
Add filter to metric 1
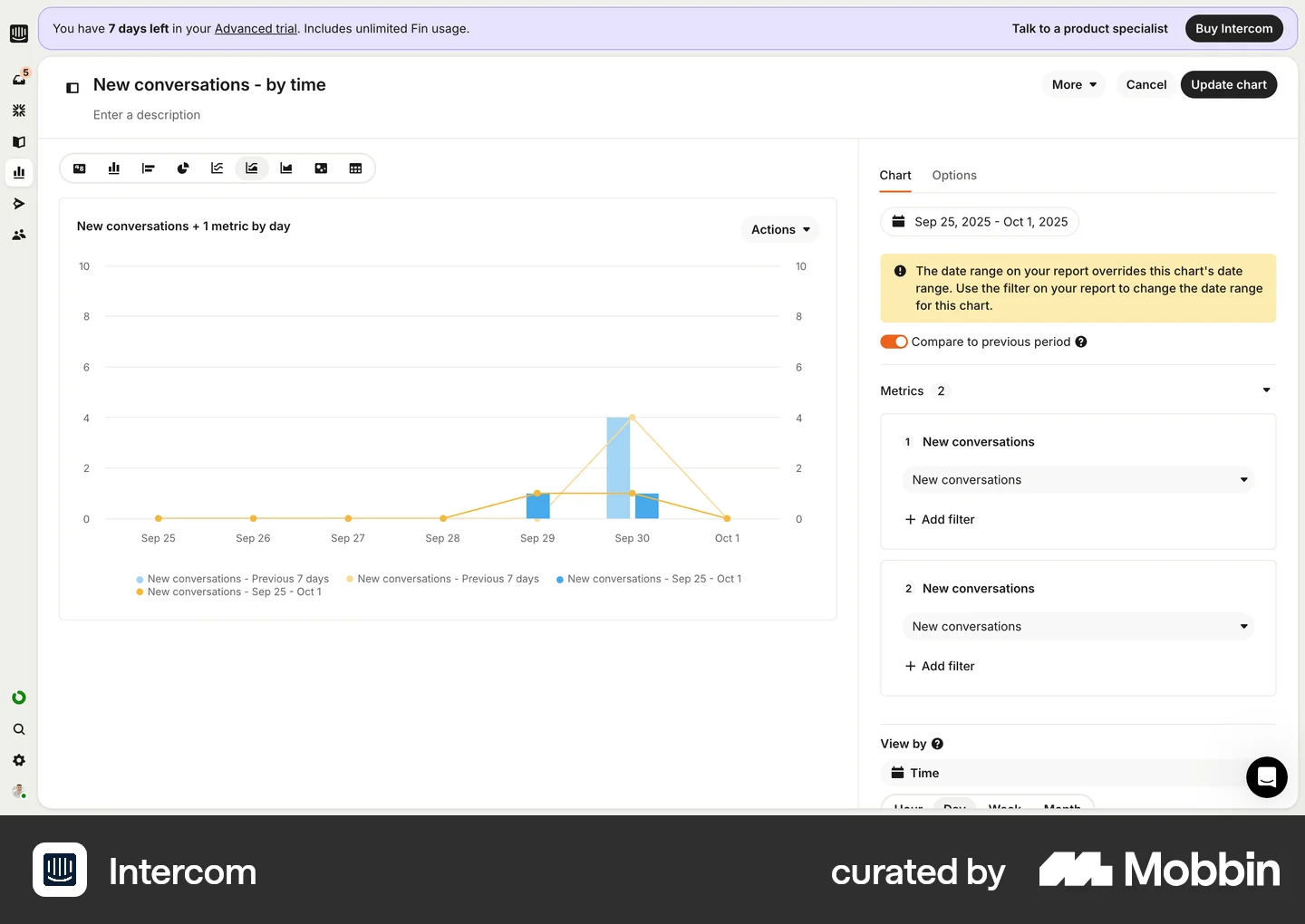click(x=940, y=520)
